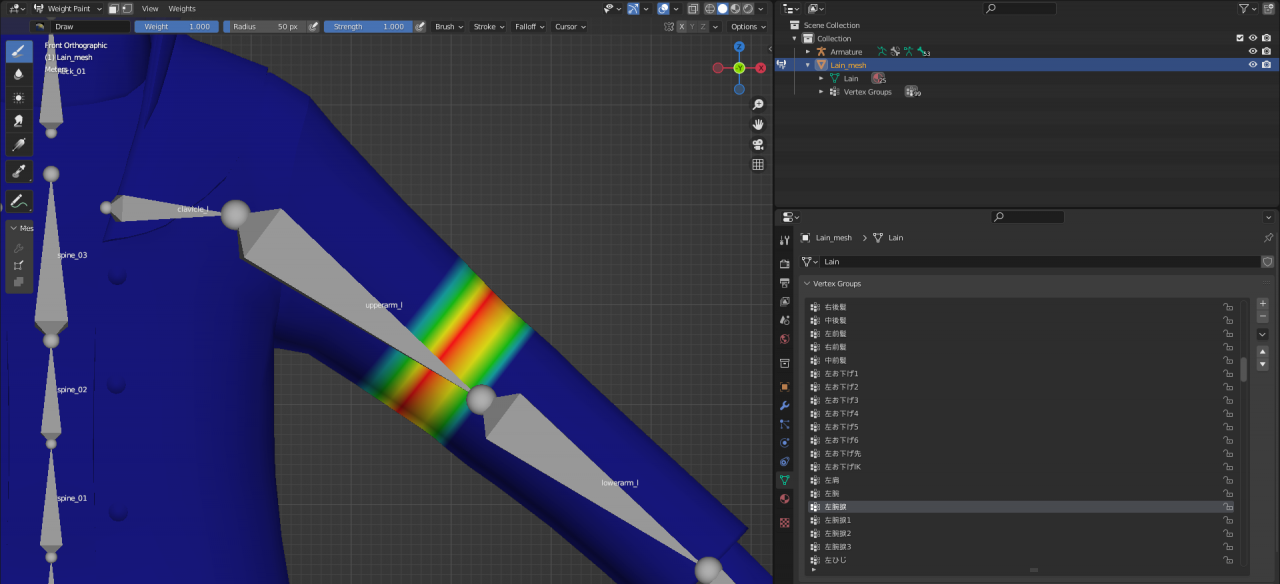The height and width of the screenshot is (584, 1280).
Task: Select the Blur brush tool
Action: pos(19,74)
